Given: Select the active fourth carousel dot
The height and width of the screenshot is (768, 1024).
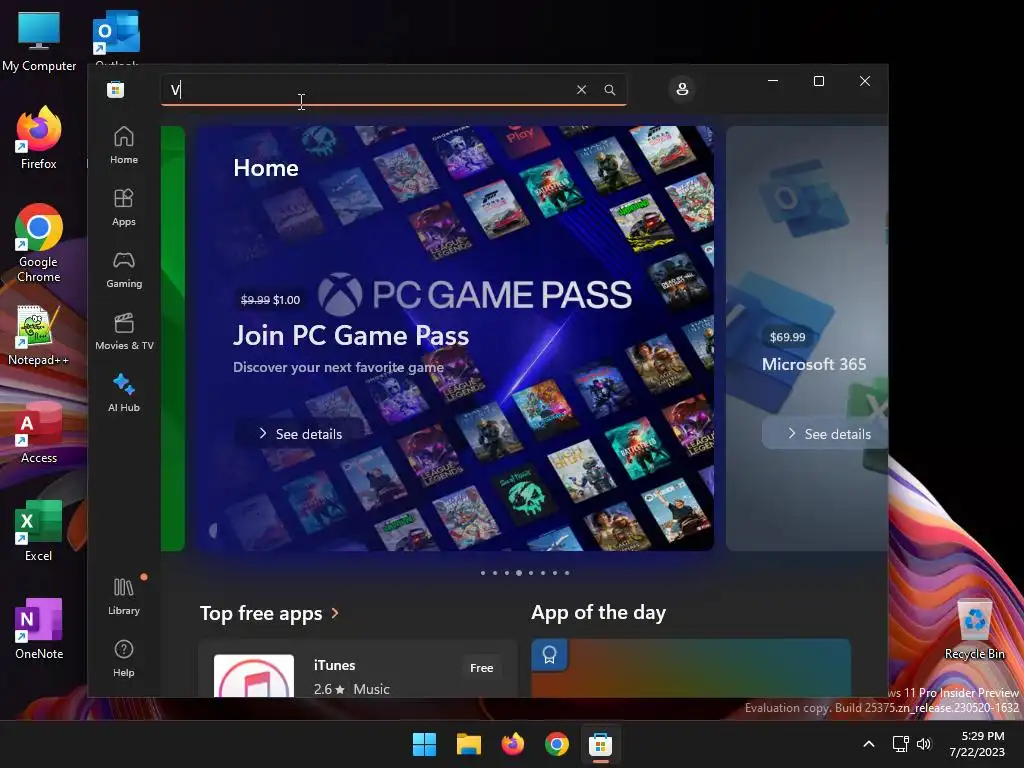Looking at the screenshot, I should (x=519, y=573).
